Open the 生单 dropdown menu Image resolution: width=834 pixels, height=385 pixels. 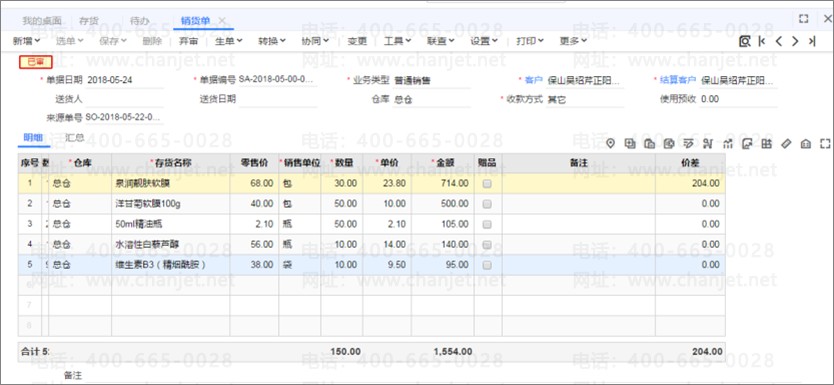(229, 41)
